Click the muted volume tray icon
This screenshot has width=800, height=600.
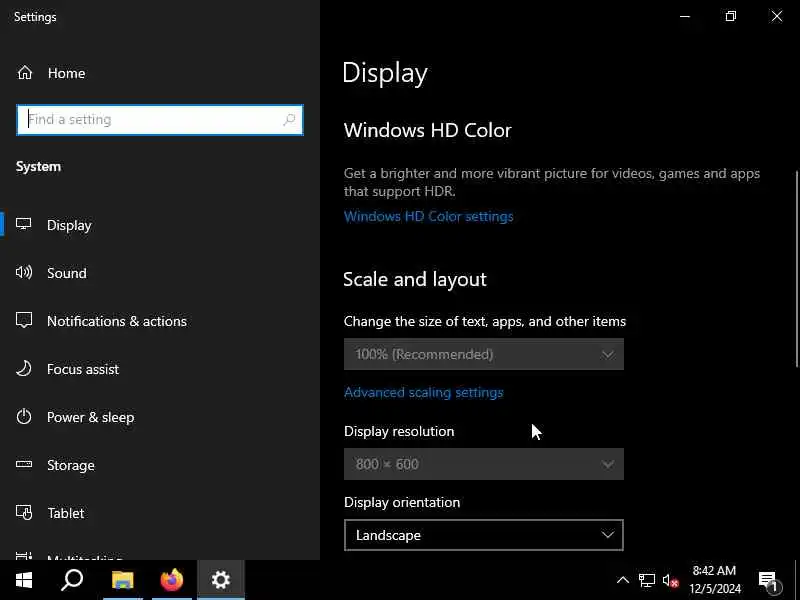670,581
